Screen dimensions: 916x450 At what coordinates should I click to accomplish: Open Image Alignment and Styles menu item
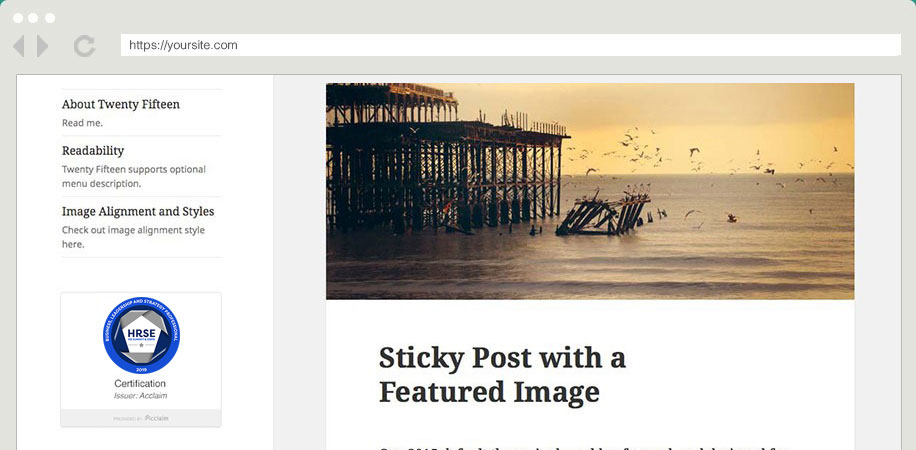pos(138,212)
